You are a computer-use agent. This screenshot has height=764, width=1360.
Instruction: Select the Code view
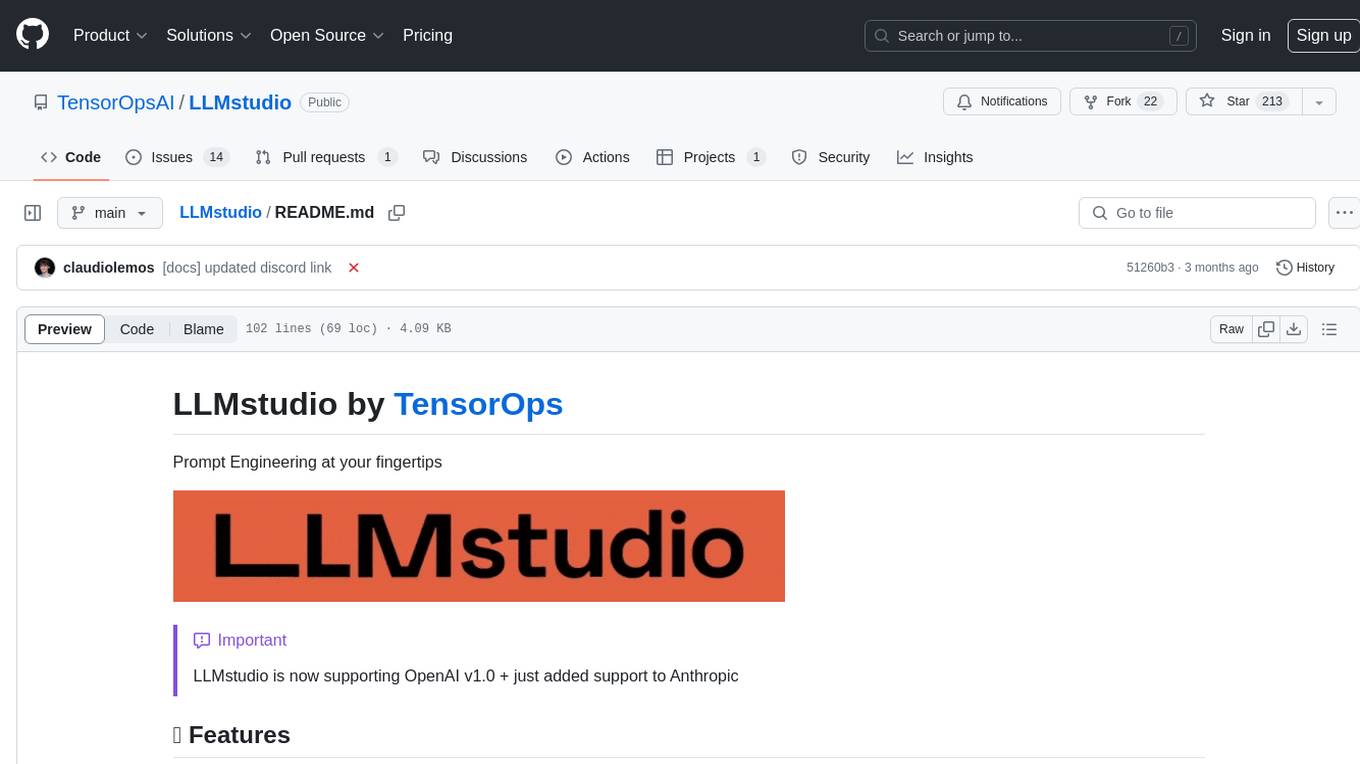[x=137, y=329]
